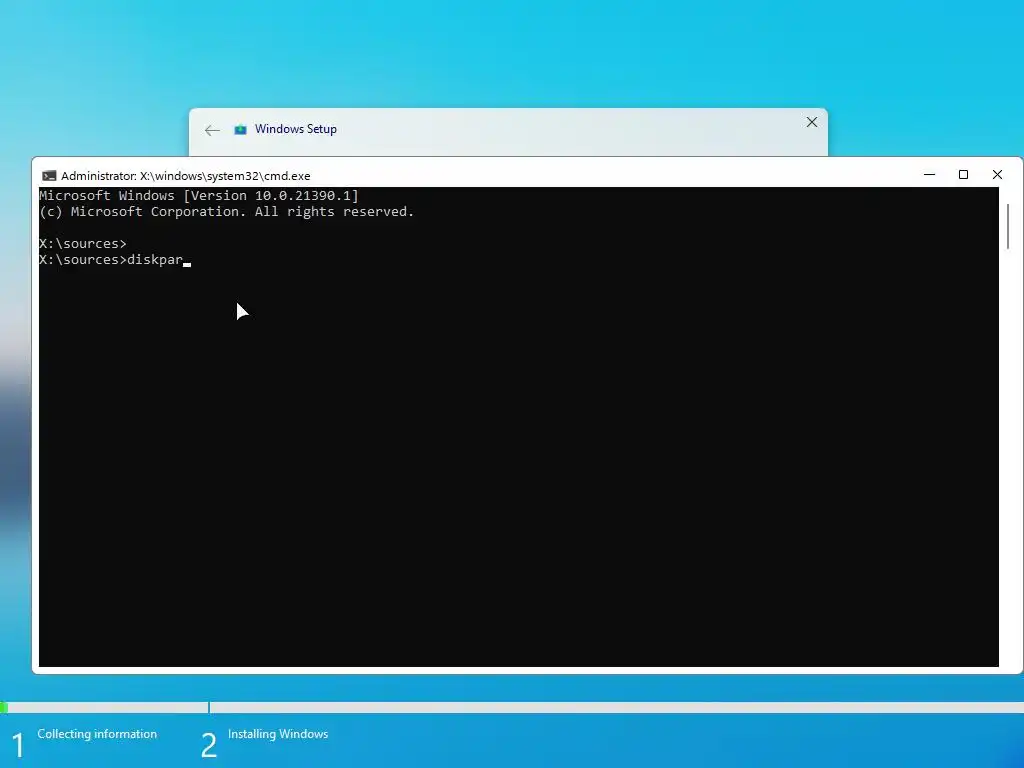1024x768 pixels.
Task: Click the 'Collecting information' step label
Action: 97,734
